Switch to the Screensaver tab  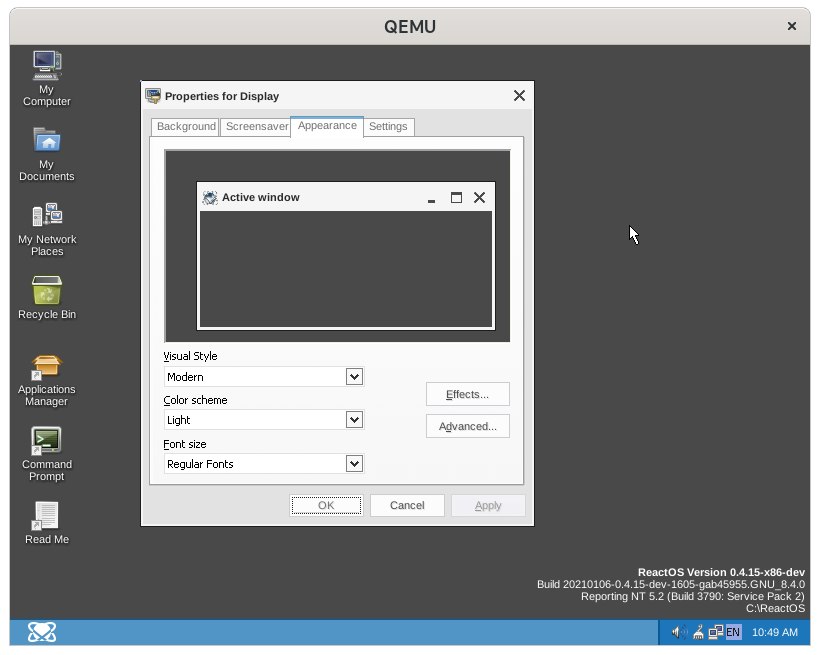coord(256,127)
